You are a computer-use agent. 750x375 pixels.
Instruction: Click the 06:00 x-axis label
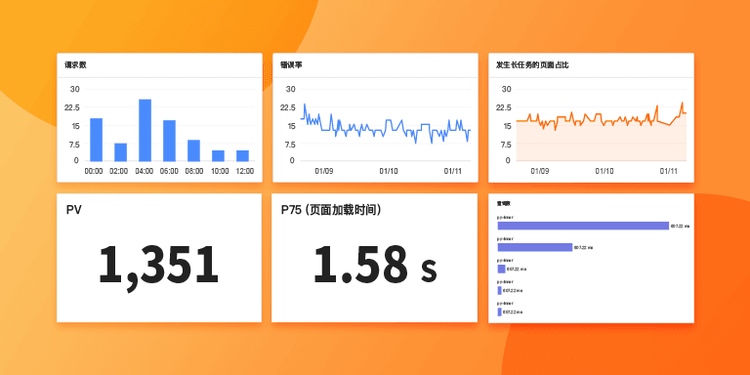pos(169,171)
